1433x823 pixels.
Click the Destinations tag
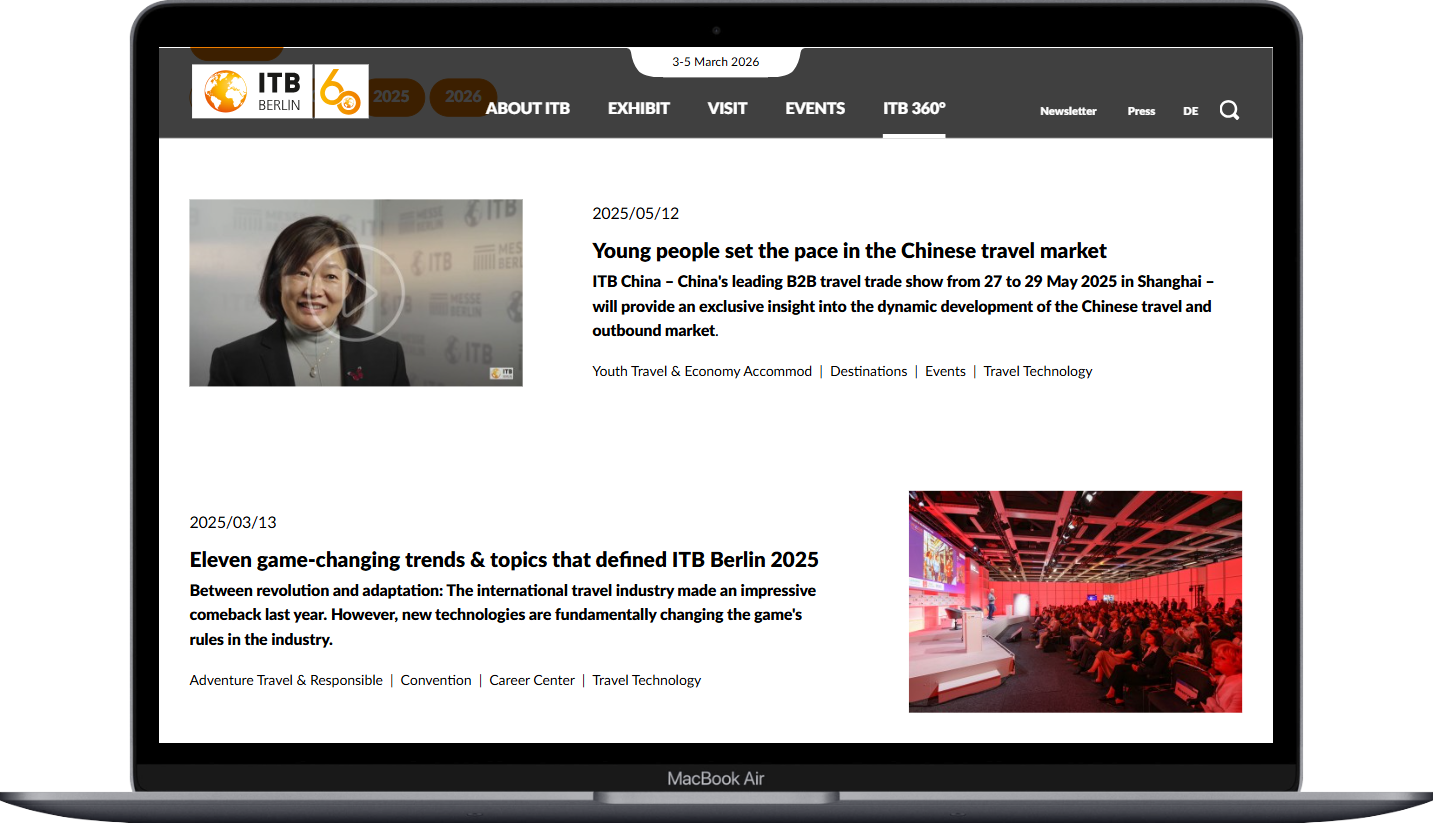868,371
